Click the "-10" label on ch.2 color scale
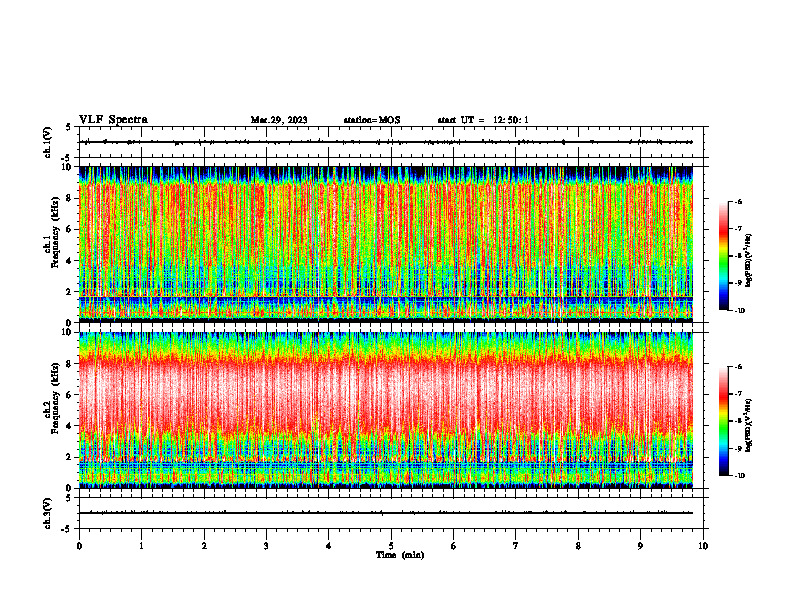792x612 pixels. [x=738, y=475]
